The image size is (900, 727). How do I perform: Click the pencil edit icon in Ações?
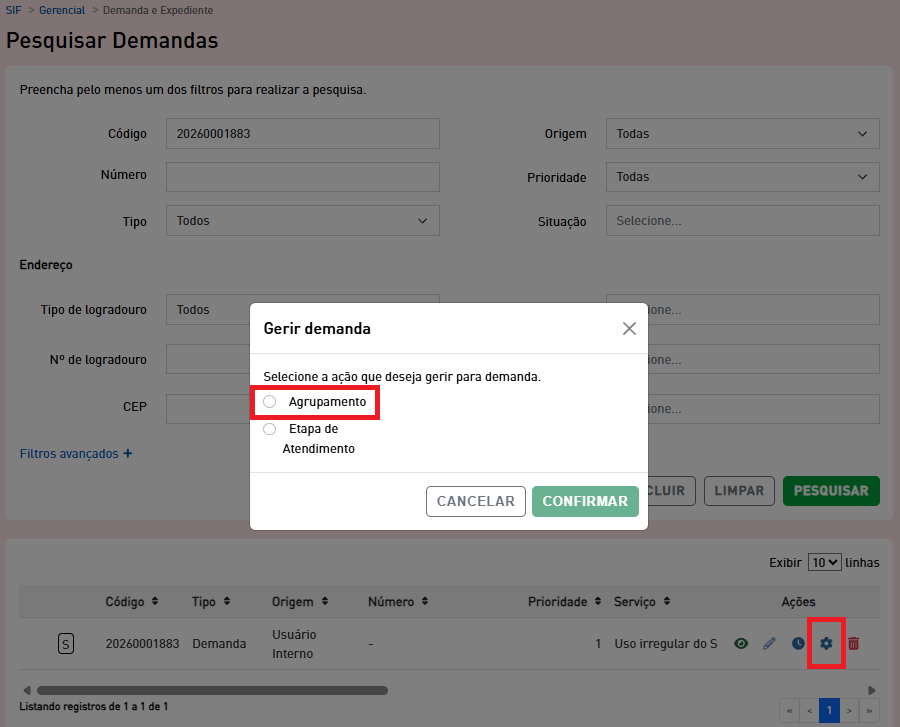click(769, 643)
